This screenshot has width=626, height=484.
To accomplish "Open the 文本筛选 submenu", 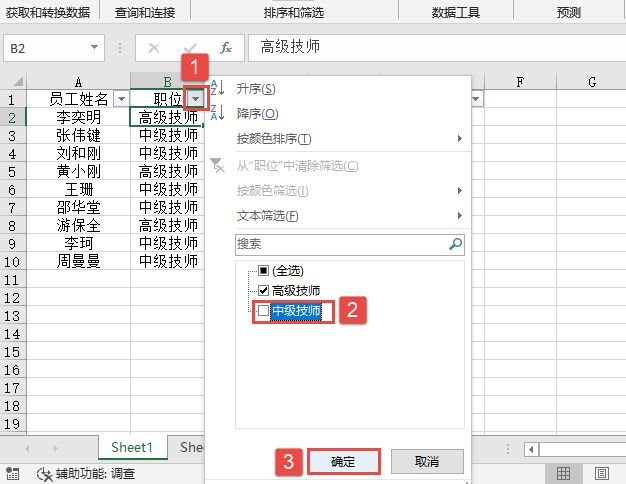I will pos(267,215).
